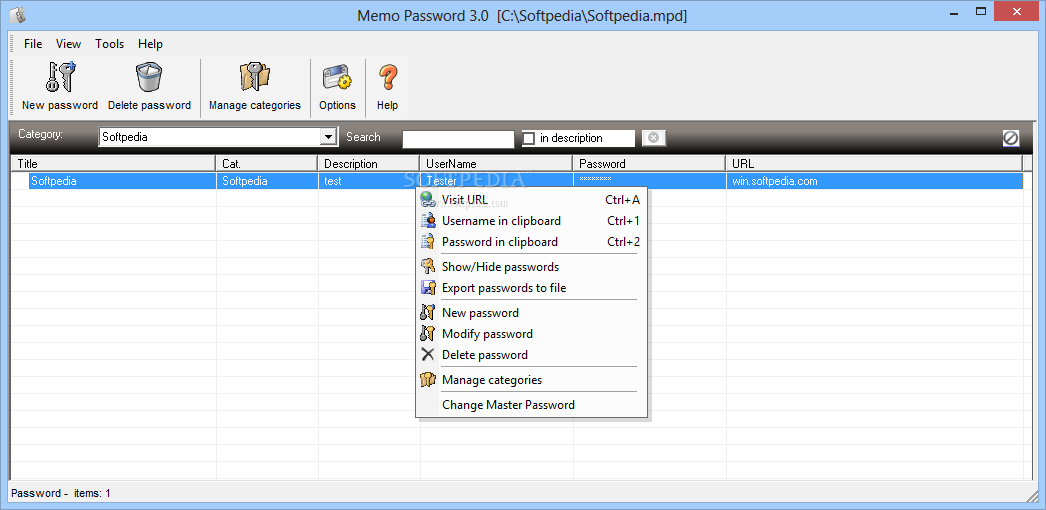
Task: Sort by the URL column header
Action: 874,163
